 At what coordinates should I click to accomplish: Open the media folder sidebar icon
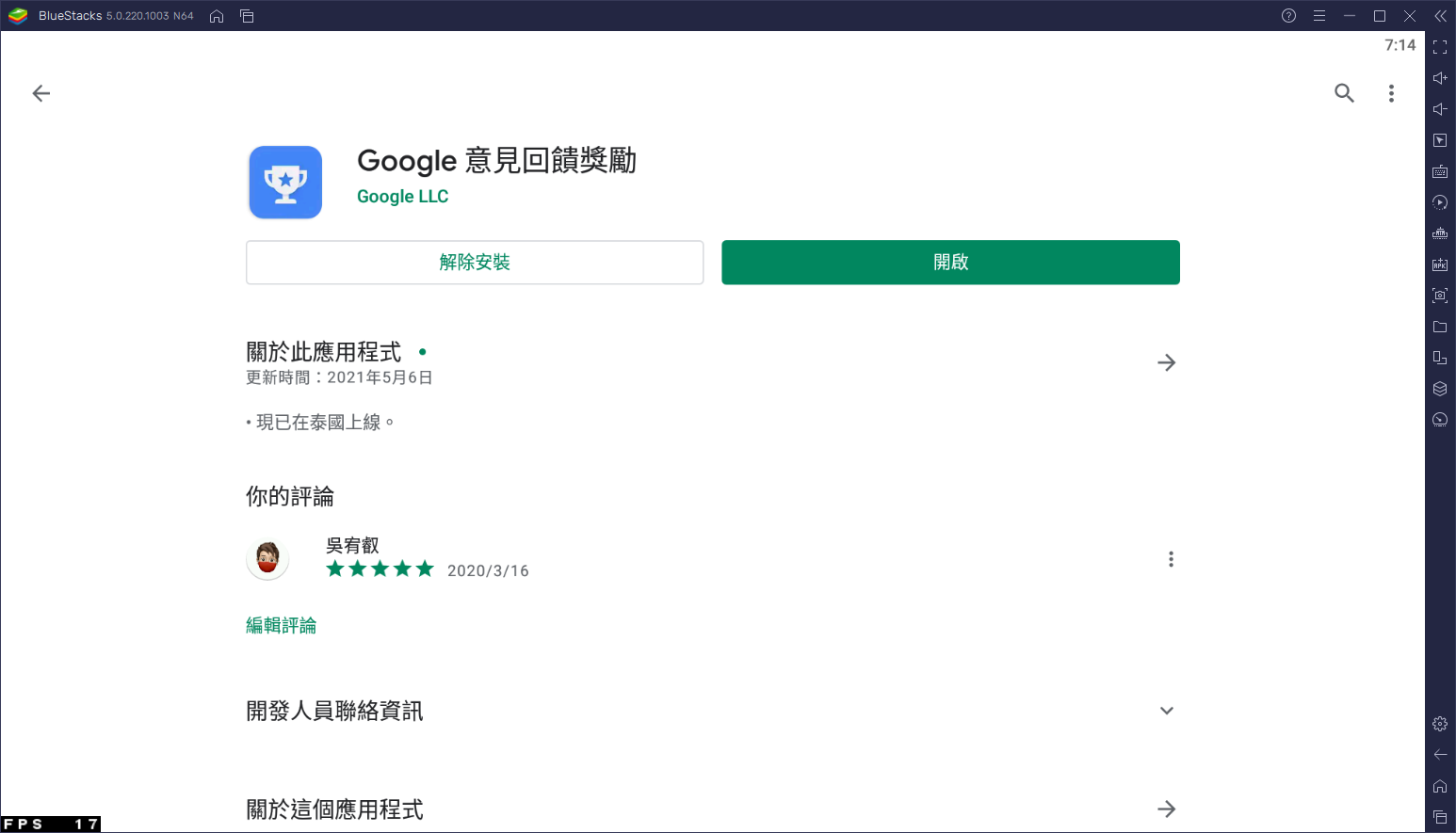(x=1440, y=327)
